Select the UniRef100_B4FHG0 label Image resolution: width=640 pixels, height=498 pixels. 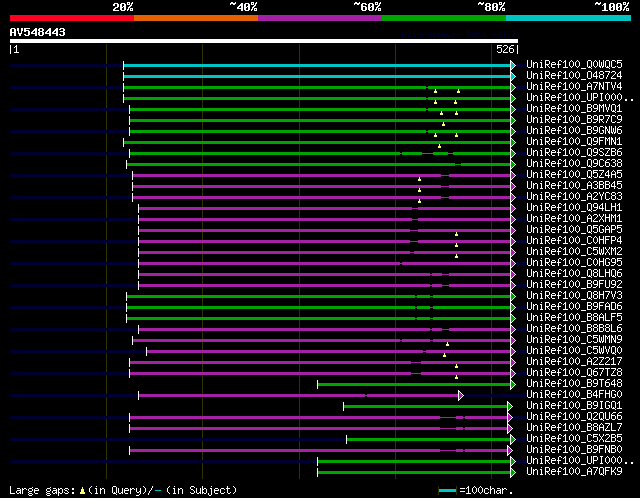click(574, 395)
